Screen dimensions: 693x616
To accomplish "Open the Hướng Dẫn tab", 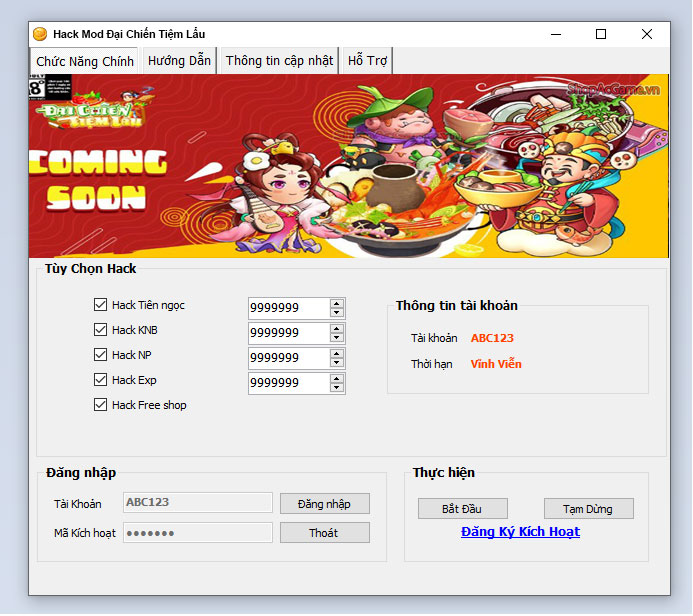I will [179, 61].
